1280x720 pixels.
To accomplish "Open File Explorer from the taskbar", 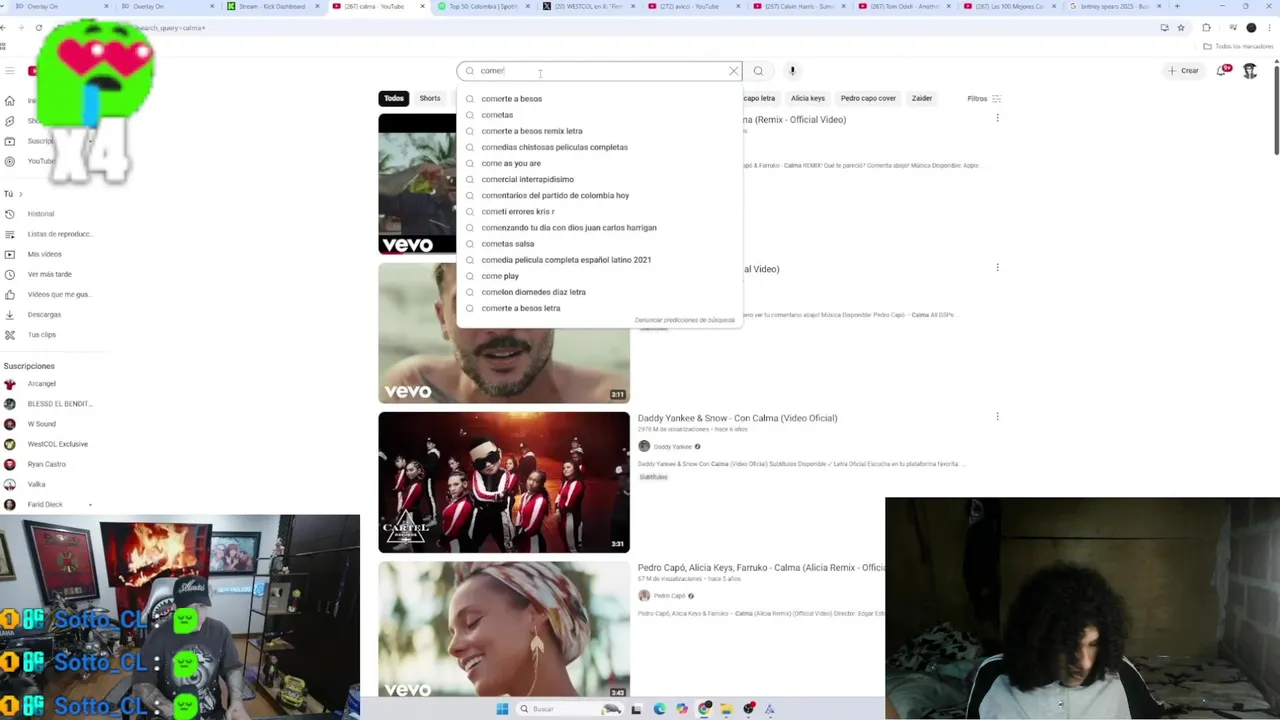I will 727,709.
